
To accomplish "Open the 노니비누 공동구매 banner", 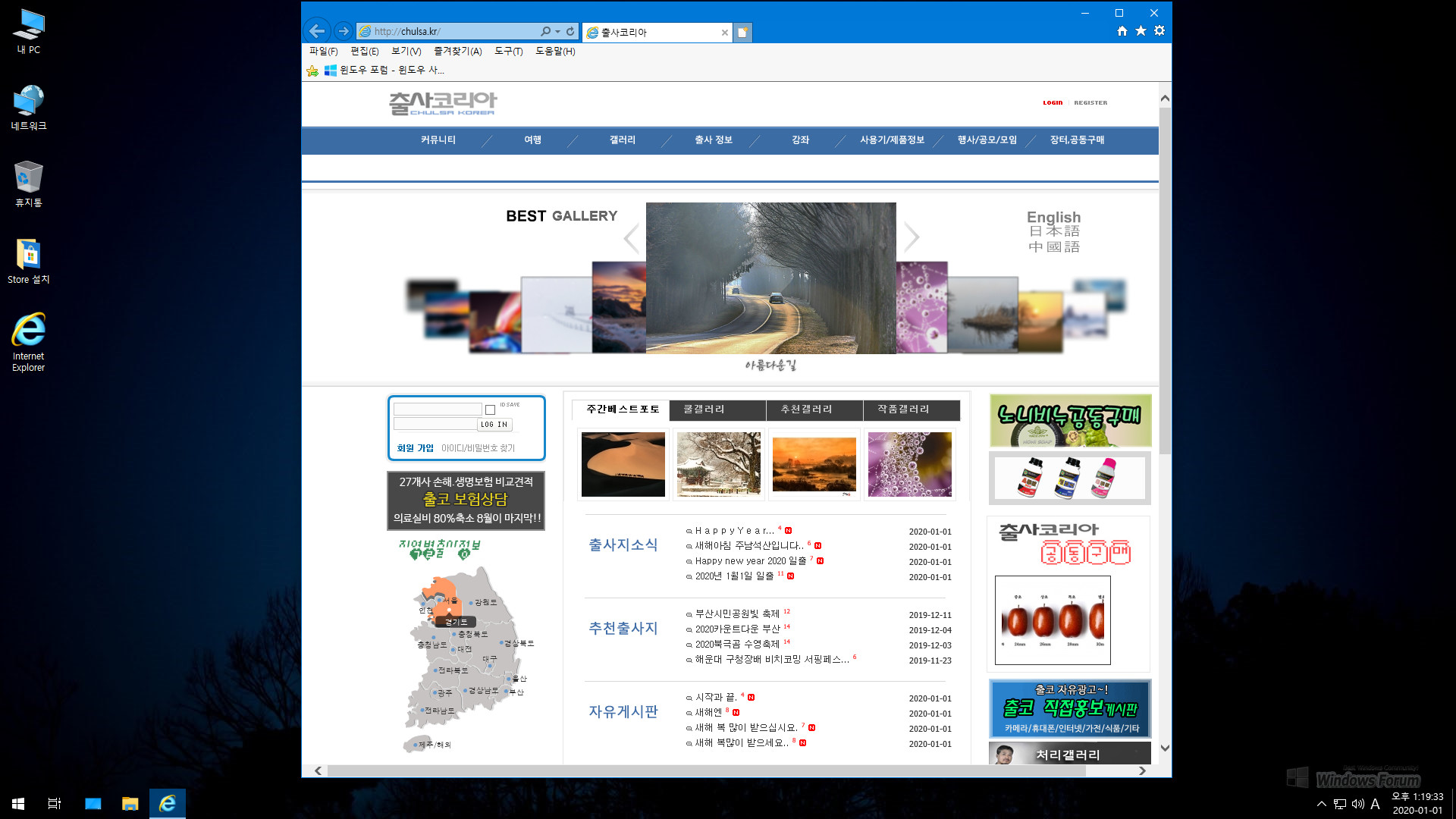I will coord(1070,420).
